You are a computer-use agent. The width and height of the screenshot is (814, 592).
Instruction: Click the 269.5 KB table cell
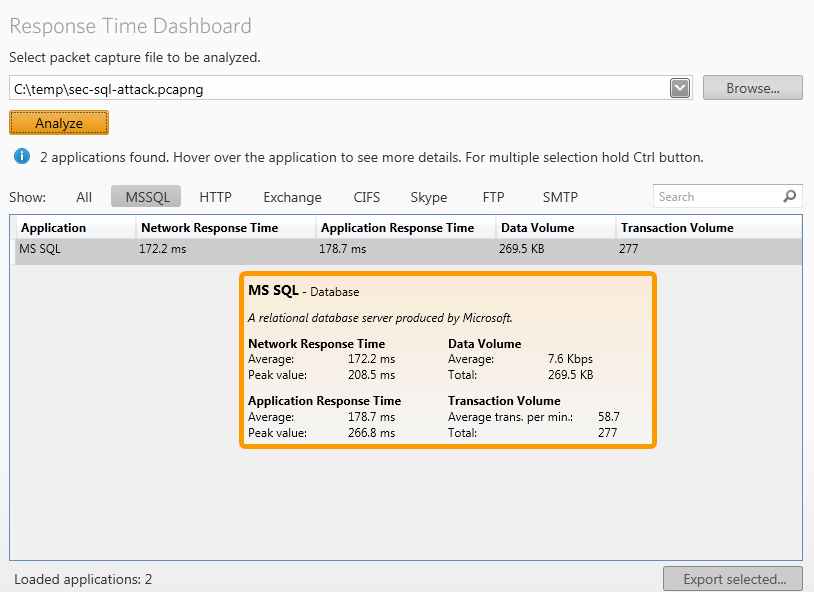[x=521, y=249]
